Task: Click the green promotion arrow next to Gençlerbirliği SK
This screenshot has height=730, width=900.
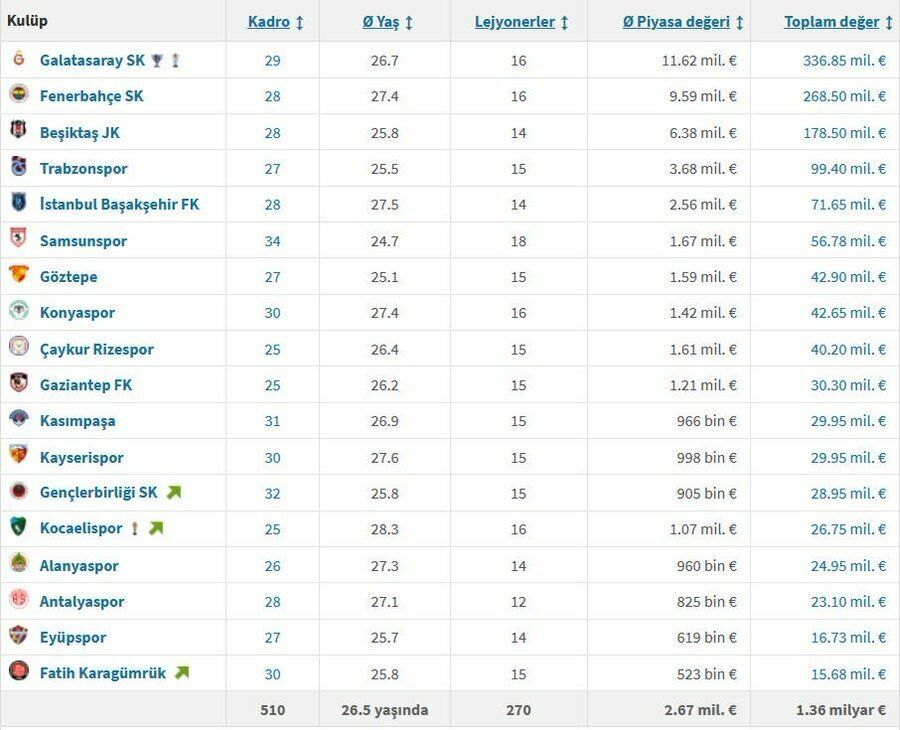Action: click(174, 492)
